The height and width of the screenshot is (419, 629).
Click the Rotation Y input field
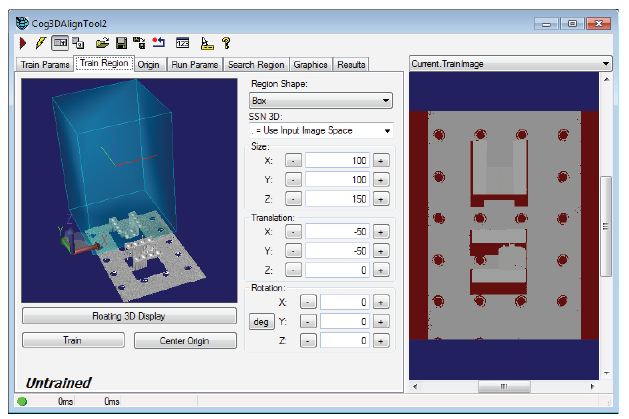[345, 322]
